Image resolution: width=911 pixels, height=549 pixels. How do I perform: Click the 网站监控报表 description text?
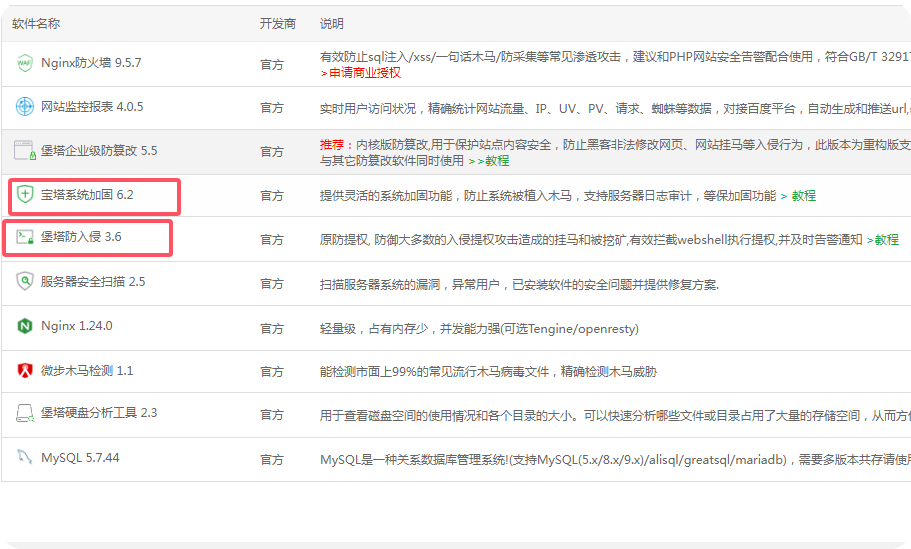point(615,109)
